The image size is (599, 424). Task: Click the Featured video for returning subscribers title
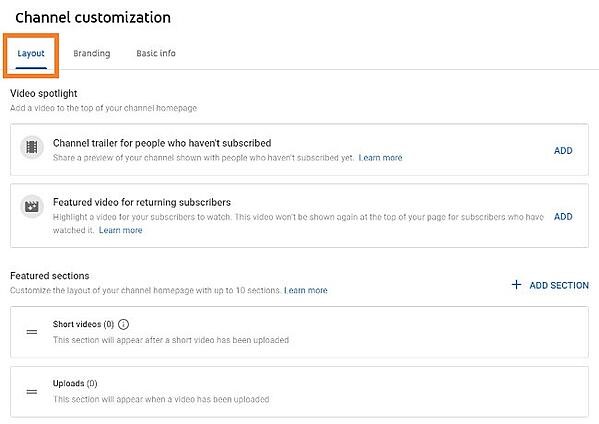click(x=142, y=202)
